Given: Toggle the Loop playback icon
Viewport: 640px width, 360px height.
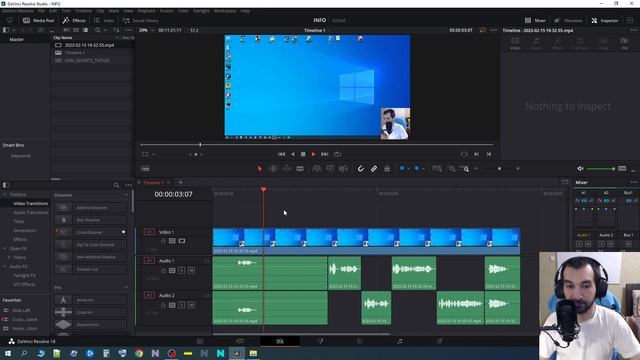Looking at the screenshot, I should 337,154.
